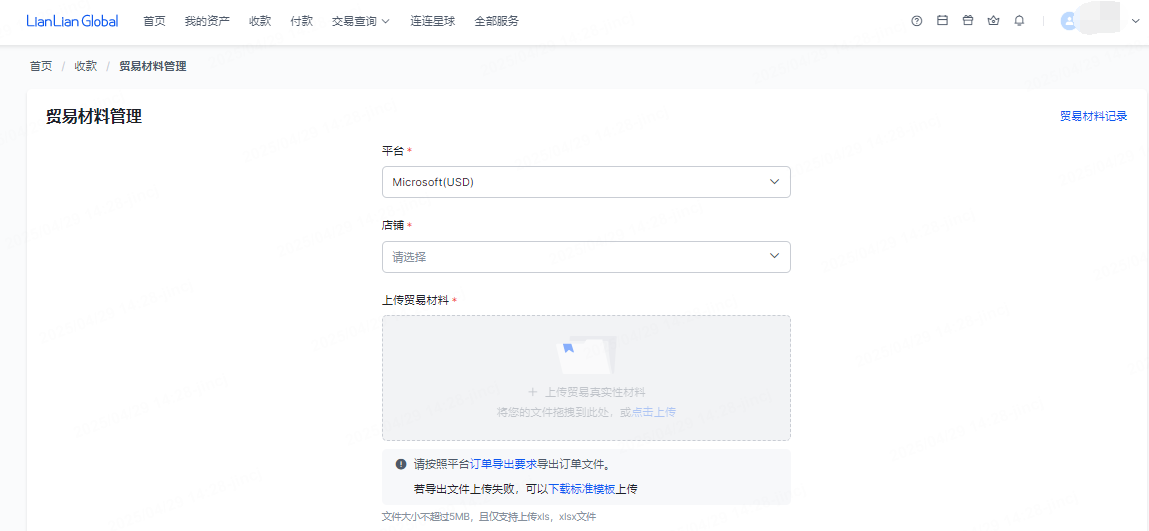Click the 首页 breadcrumb link
Image resolution: width=1149 pixels, height=531 pixels.
41,66
